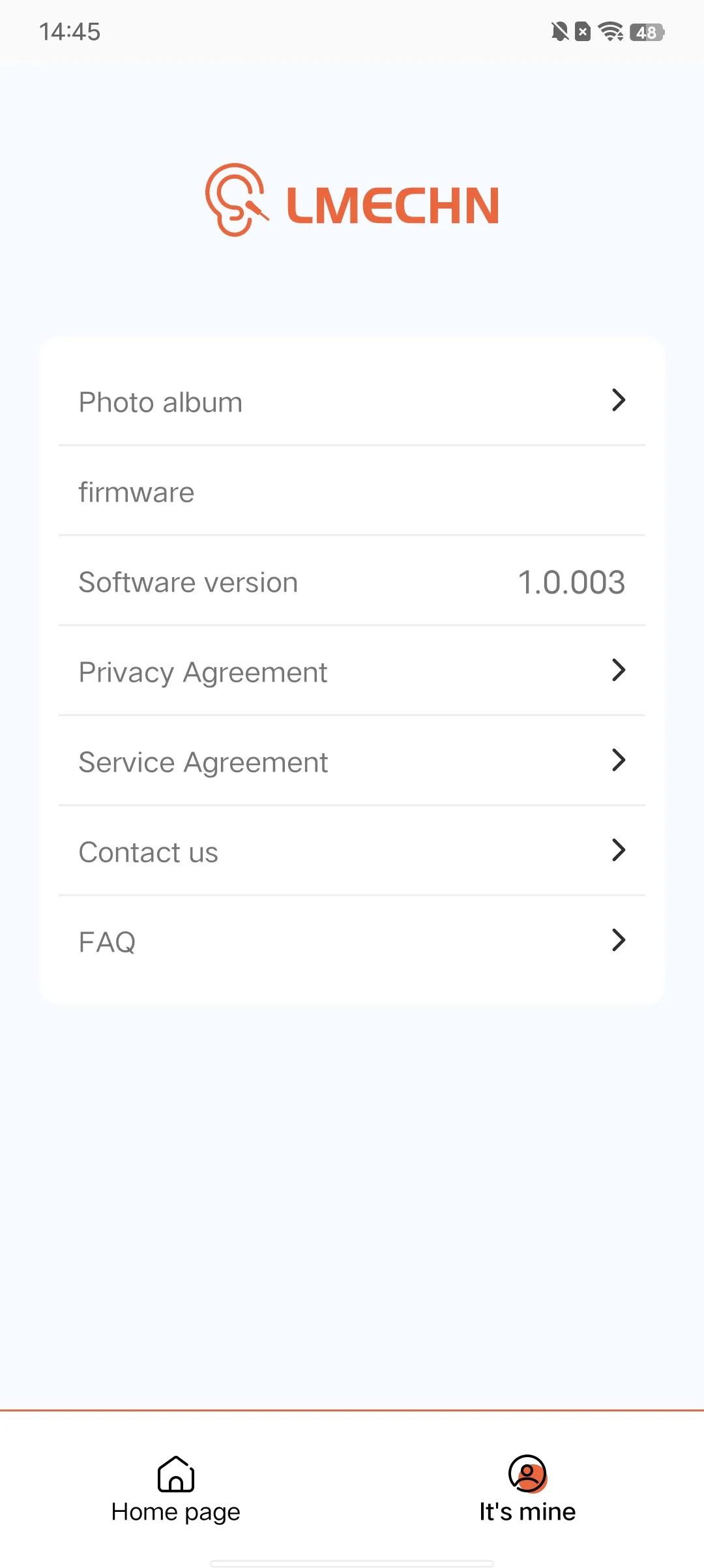This screenshot has width=704, height=1568.
Task: Tap the Software version number 1.0.003
Action: point(571,582)
